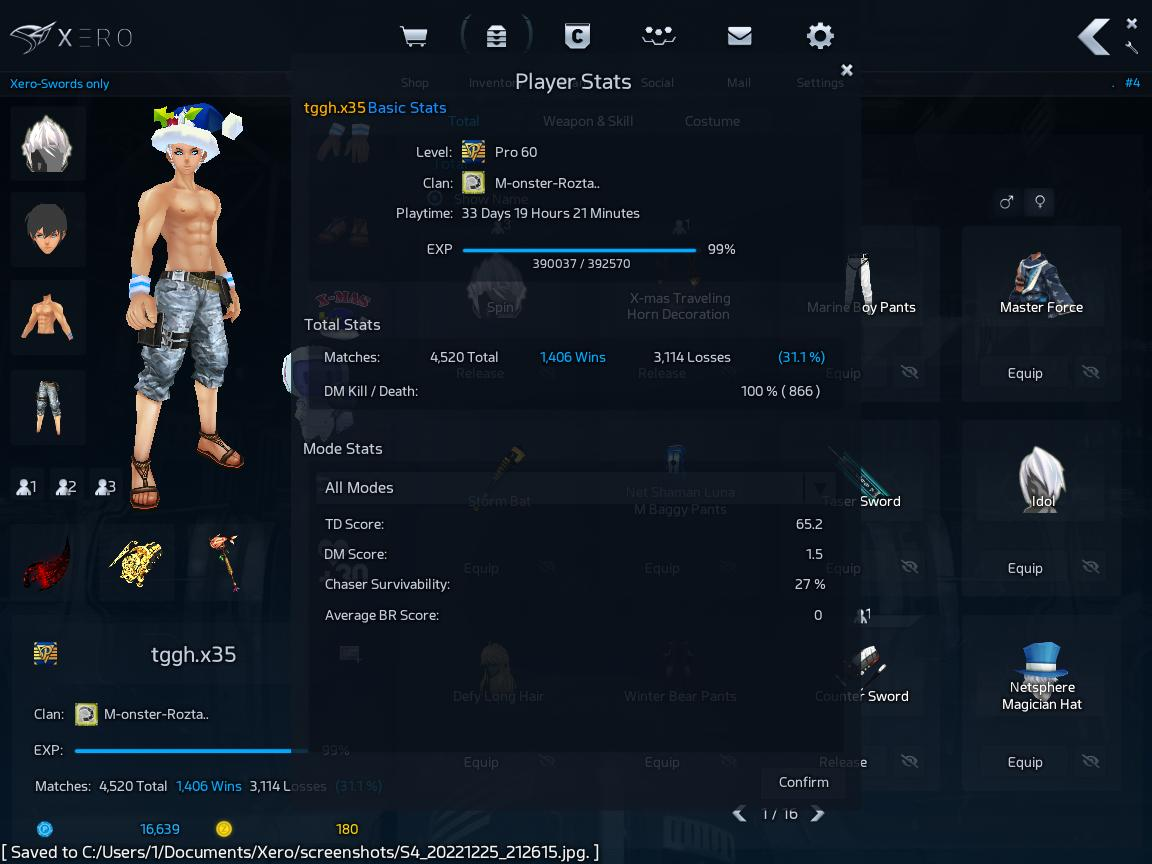Hide the Netsphere Magician Hat item
The image size is (1152, 864).
[x=1091, y=762]
